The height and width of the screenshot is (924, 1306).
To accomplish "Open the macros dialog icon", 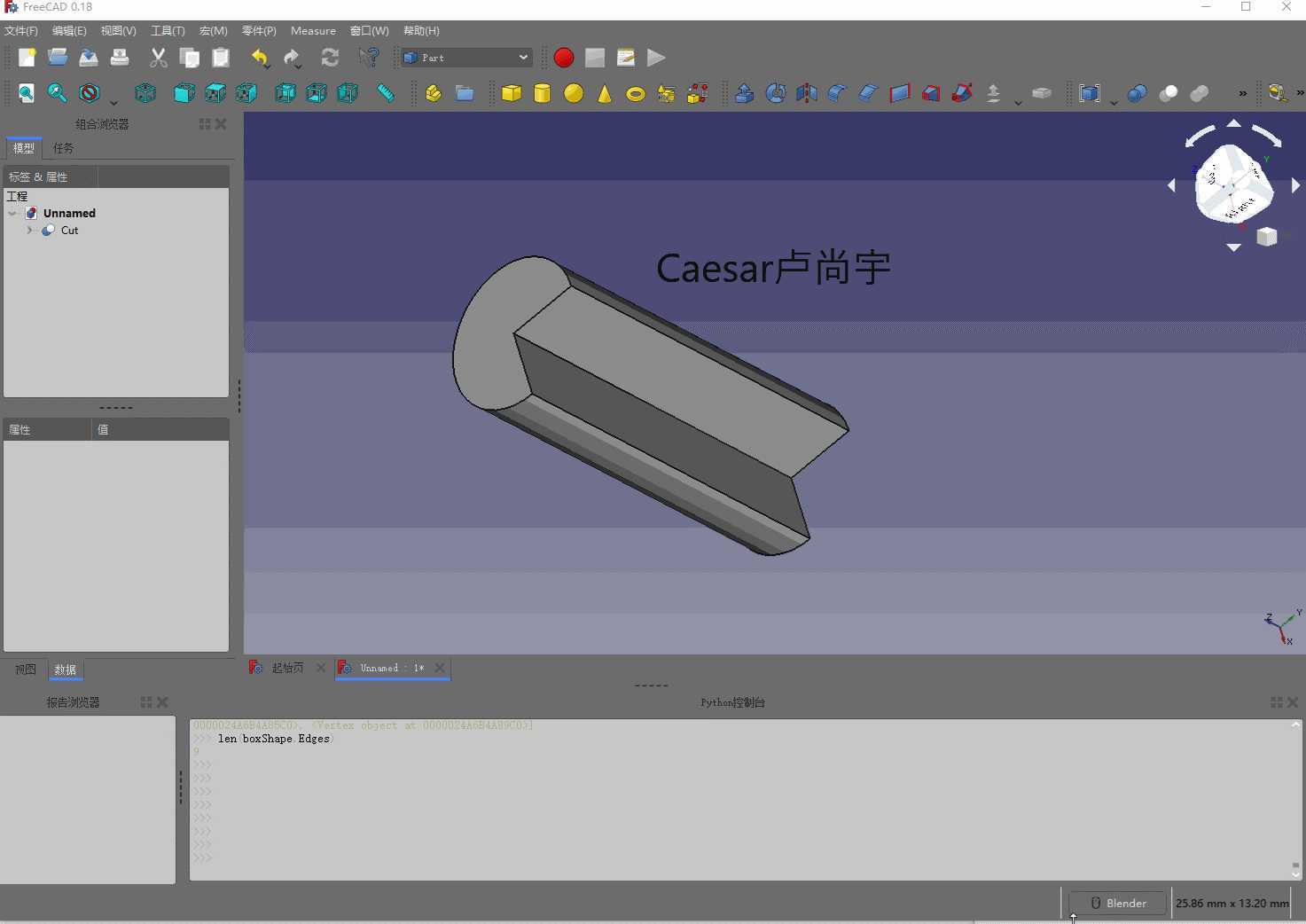I will 626,58.
